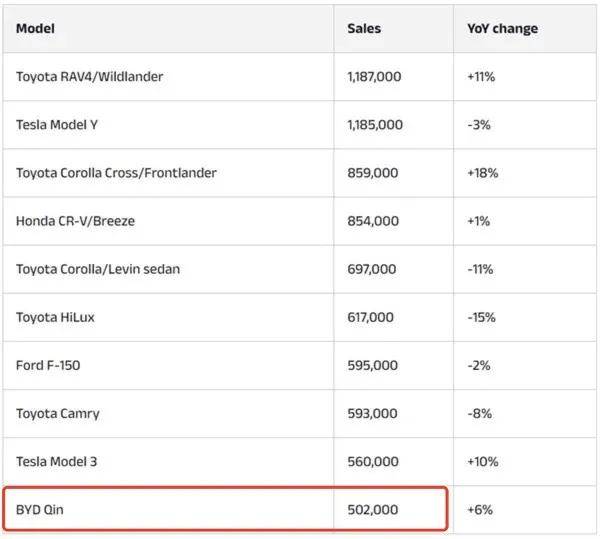Click the Sales column header
This screenshot has width=600, height=539.
click(364, 29)
